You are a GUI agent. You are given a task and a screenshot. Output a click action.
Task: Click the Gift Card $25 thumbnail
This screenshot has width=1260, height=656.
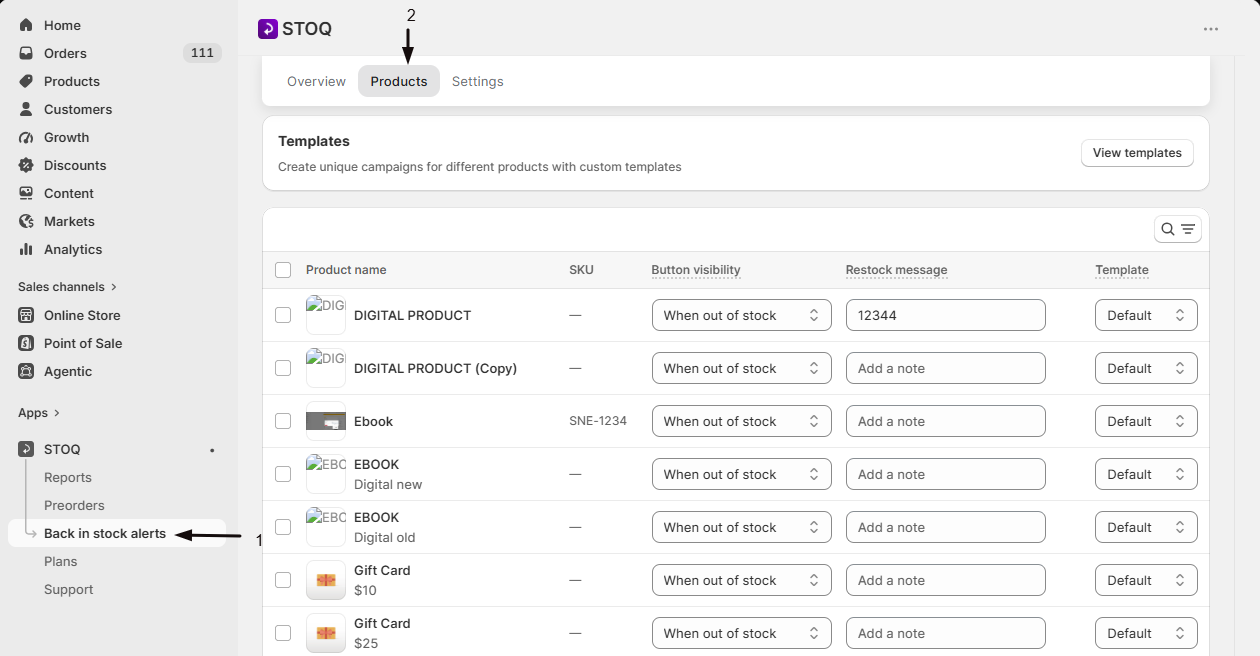326,633
